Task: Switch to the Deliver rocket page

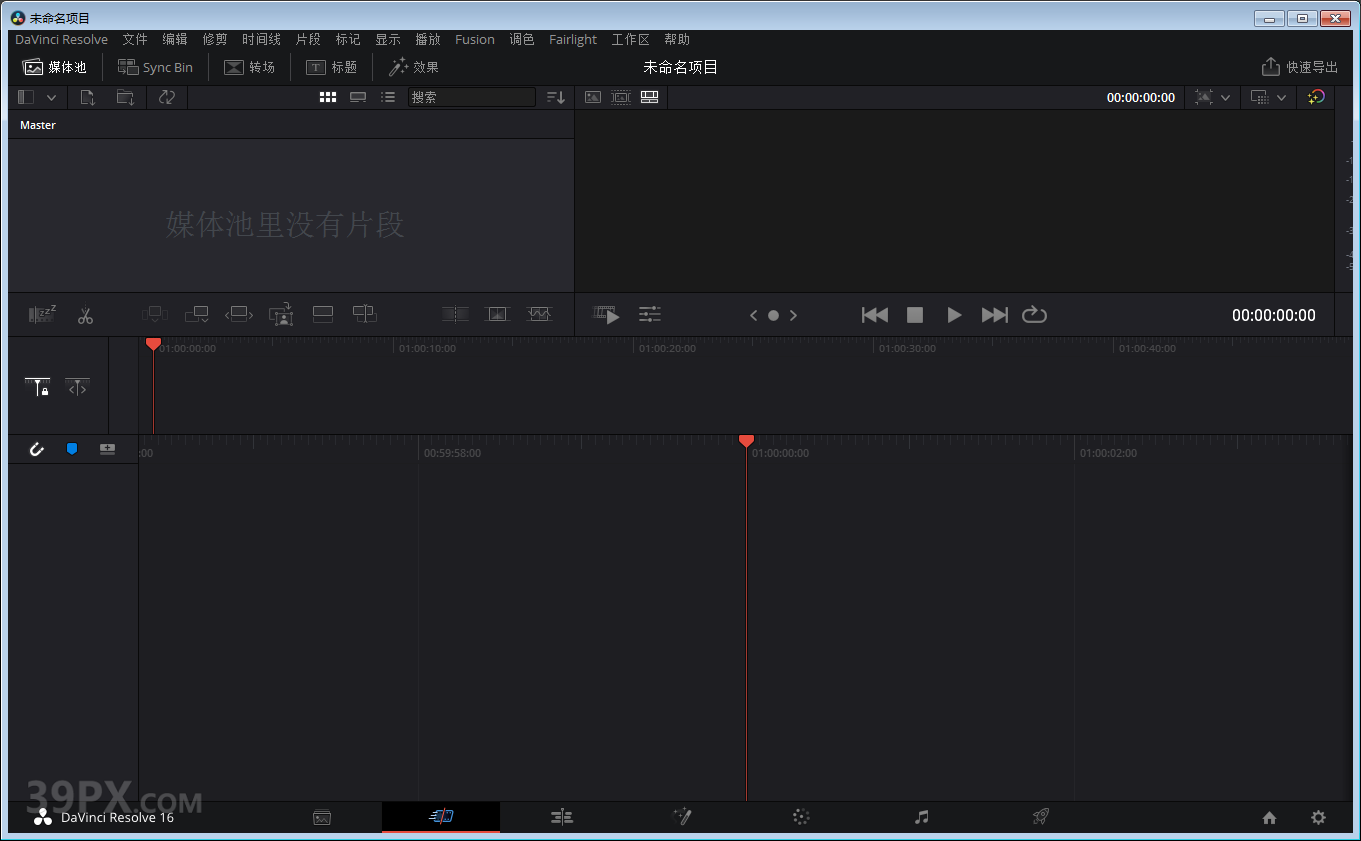Action: [x=1040, y=817]
